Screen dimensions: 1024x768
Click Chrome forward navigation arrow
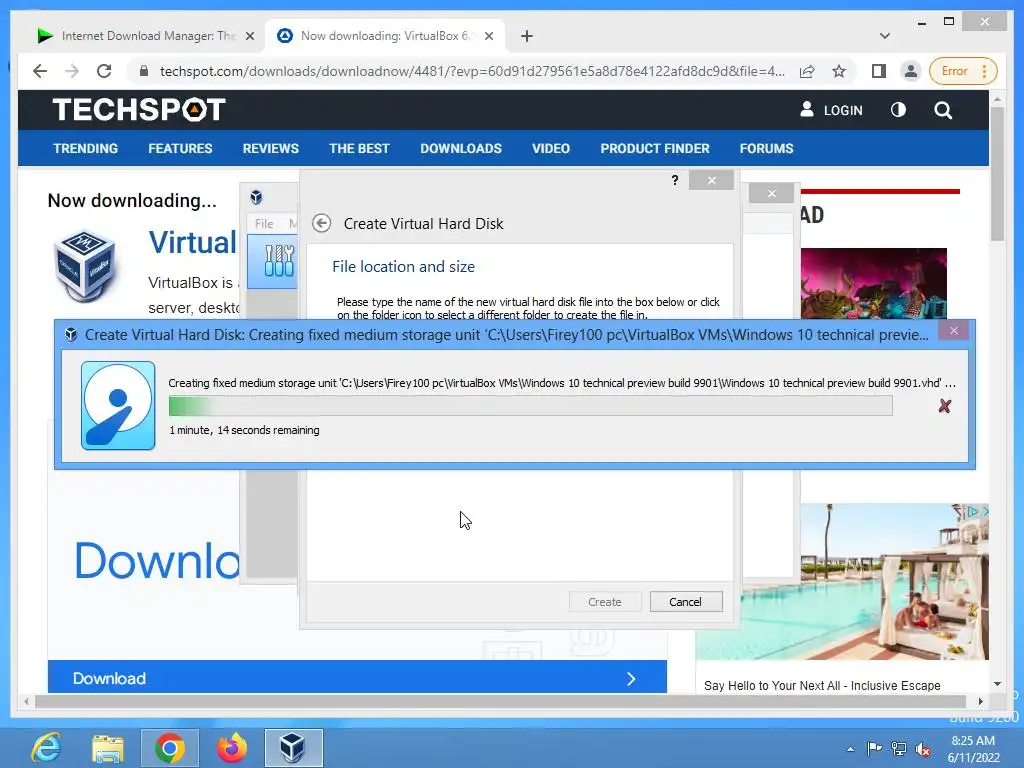(72, 71)
